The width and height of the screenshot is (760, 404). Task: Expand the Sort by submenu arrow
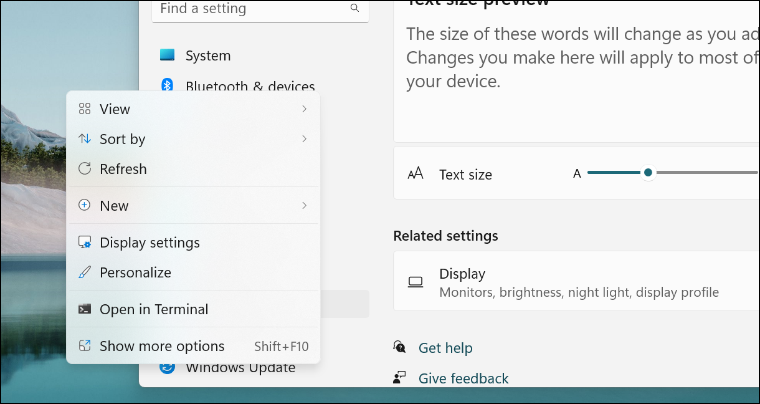tap(304, 139)
